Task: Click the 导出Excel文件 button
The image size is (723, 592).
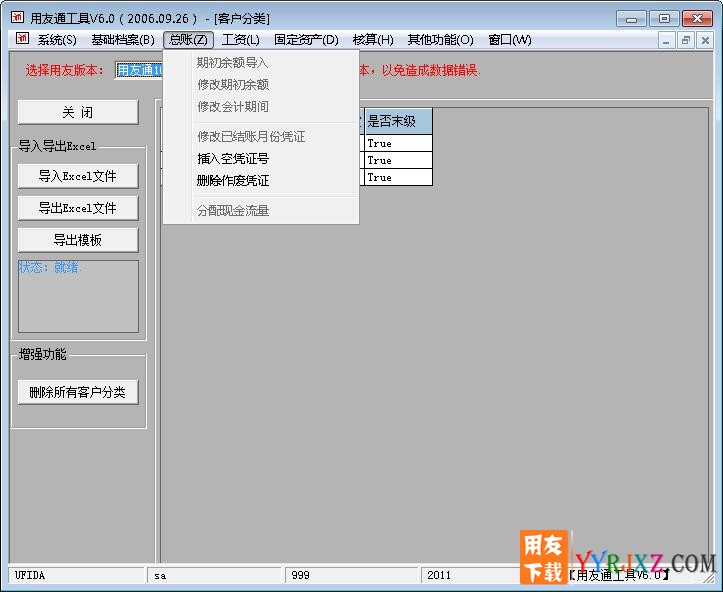Action: click(78, 208)
